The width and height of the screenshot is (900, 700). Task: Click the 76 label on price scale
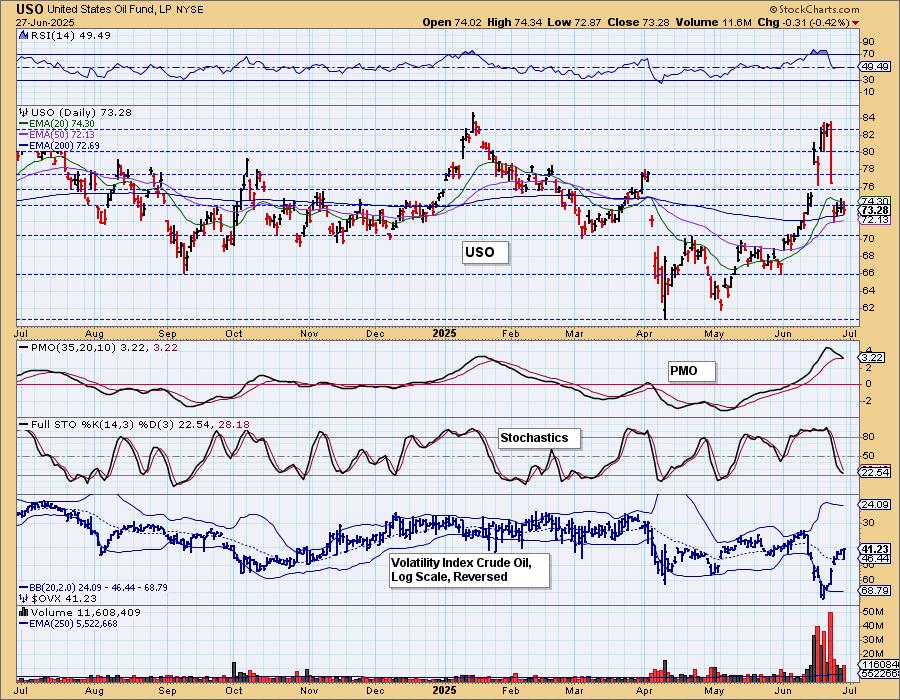pos(868,186)
